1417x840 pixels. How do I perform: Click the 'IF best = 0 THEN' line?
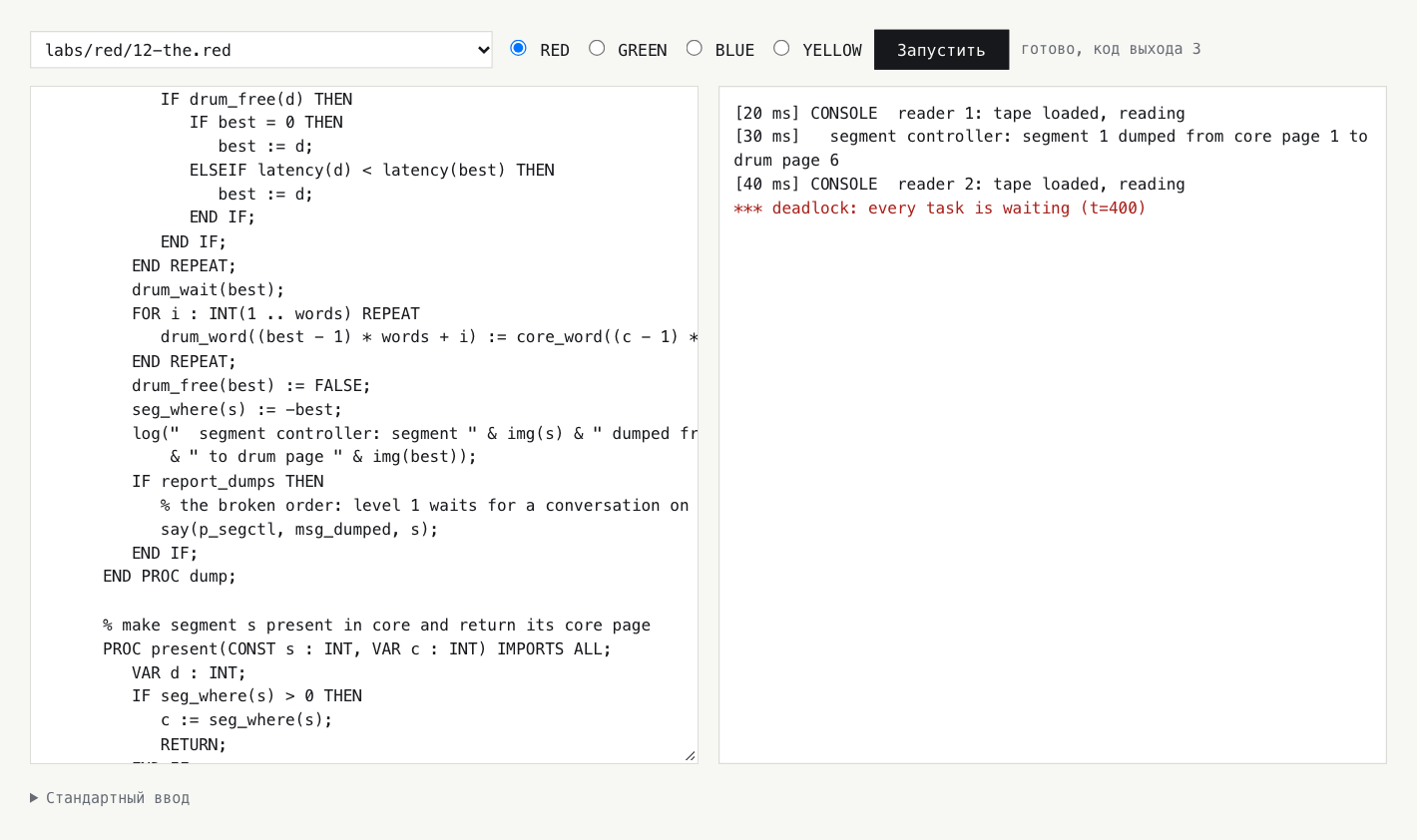pyautogui.click(x=266, y=123)
